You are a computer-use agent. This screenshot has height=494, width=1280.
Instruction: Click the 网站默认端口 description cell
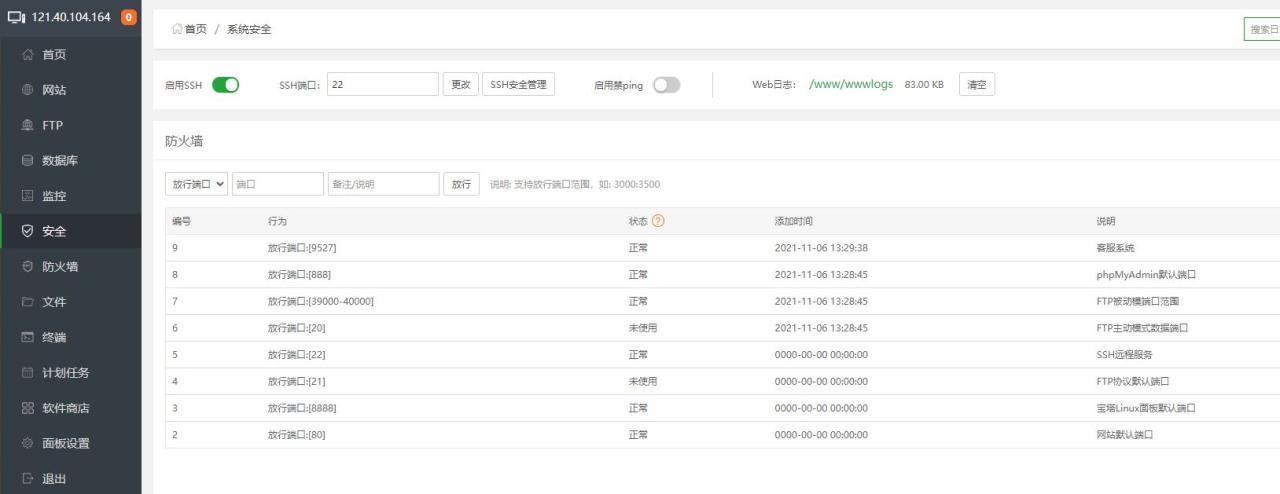pyautogui.click(x=1125, y=434)
